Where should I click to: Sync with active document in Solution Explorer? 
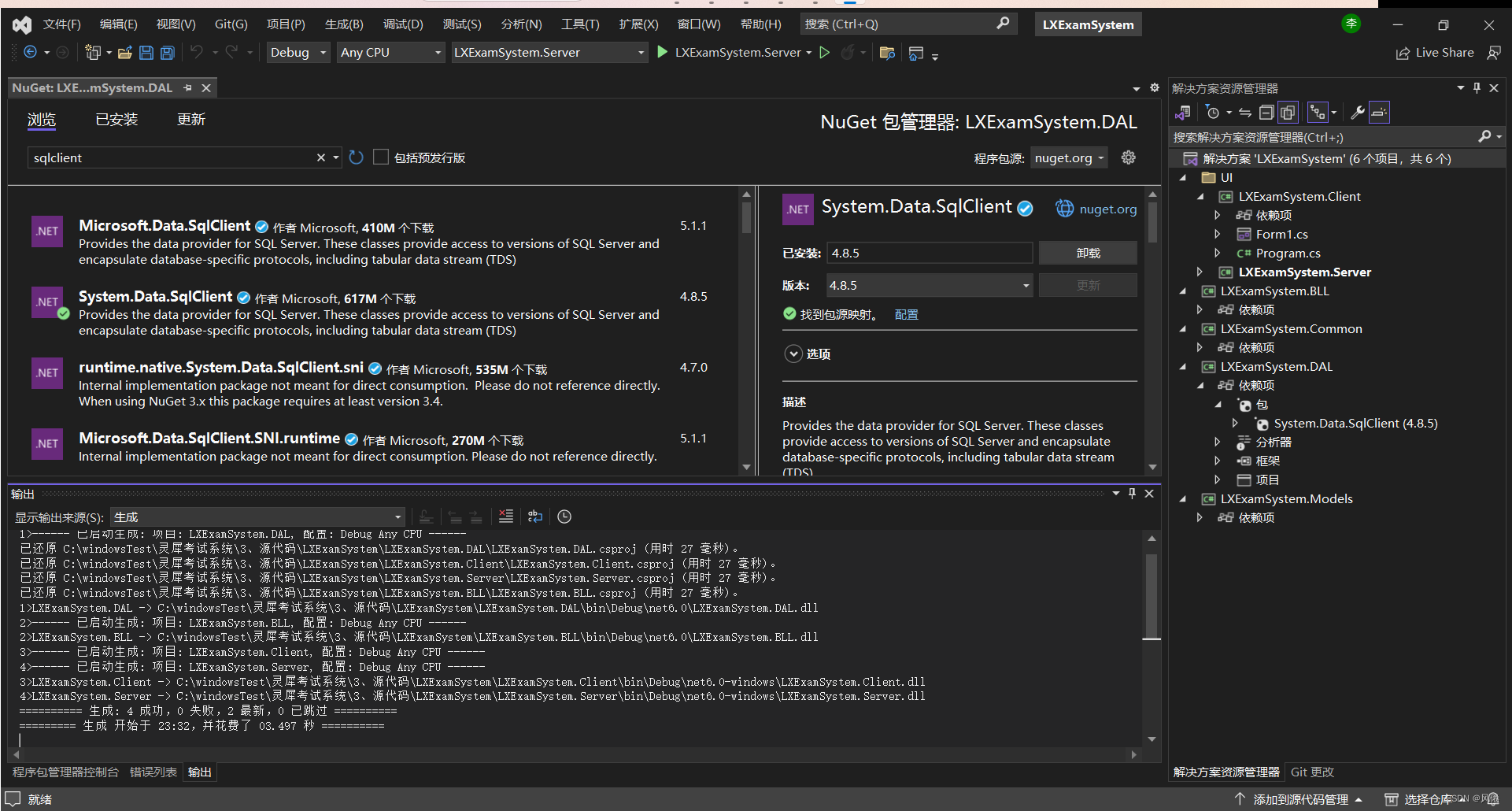pos(1245,113)
